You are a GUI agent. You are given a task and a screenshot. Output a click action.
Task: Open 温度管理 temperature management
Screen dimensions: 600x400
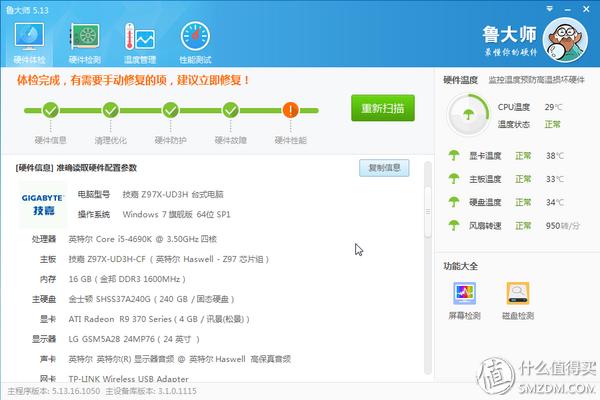click(x=139, y=43)
